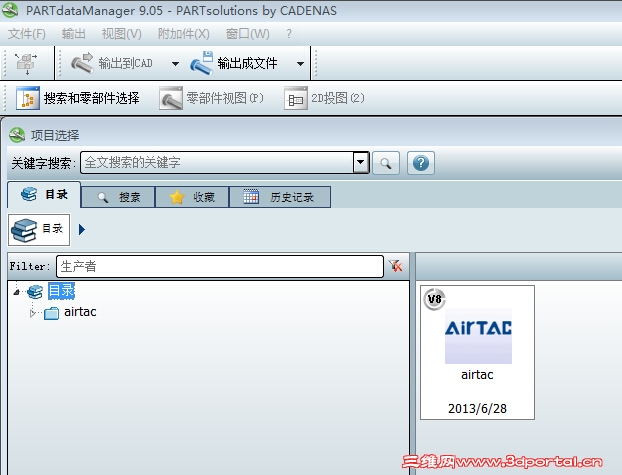Select the 历史记录 history tab

coord(280,197)
